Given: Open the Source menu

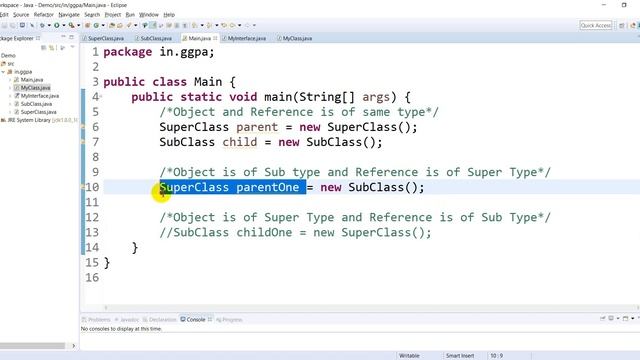Looking at the screenshot, I should pyautogui.click(x=21, y=15).
